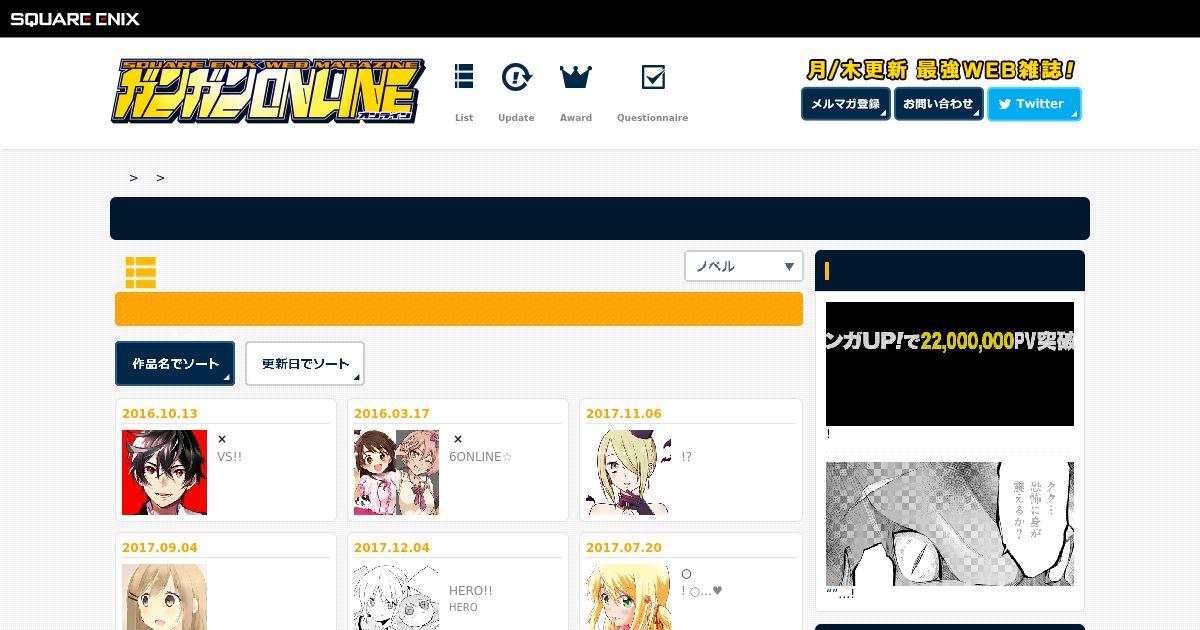Image resolution: width=1200 pixels, height=630 pixels.
Task: Click the Award menu label
Action: [x=576, y=118]
